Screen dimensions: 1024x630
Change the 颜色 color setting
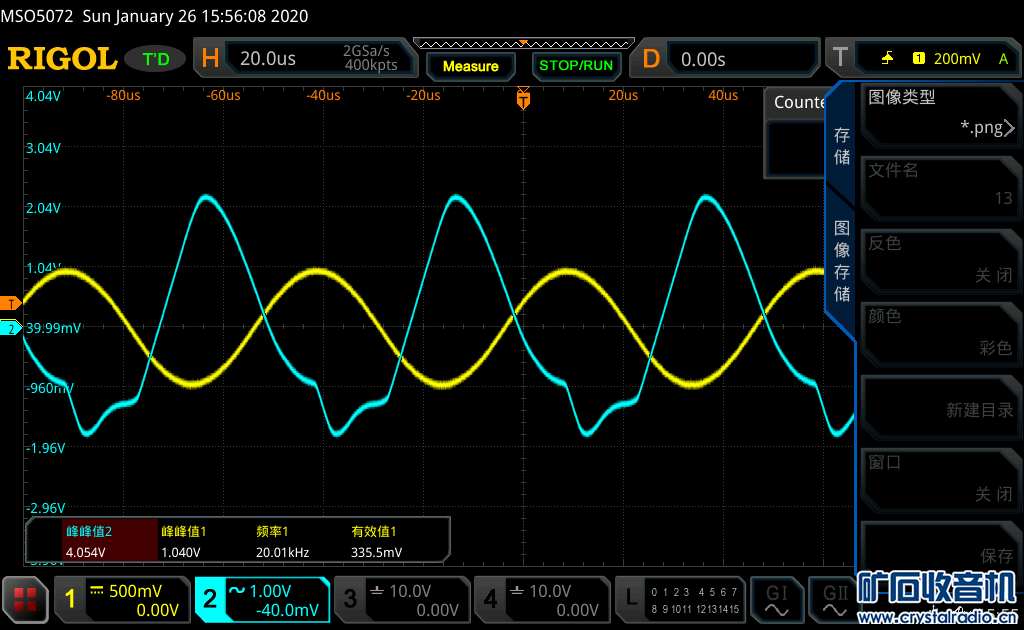[937, 332]
